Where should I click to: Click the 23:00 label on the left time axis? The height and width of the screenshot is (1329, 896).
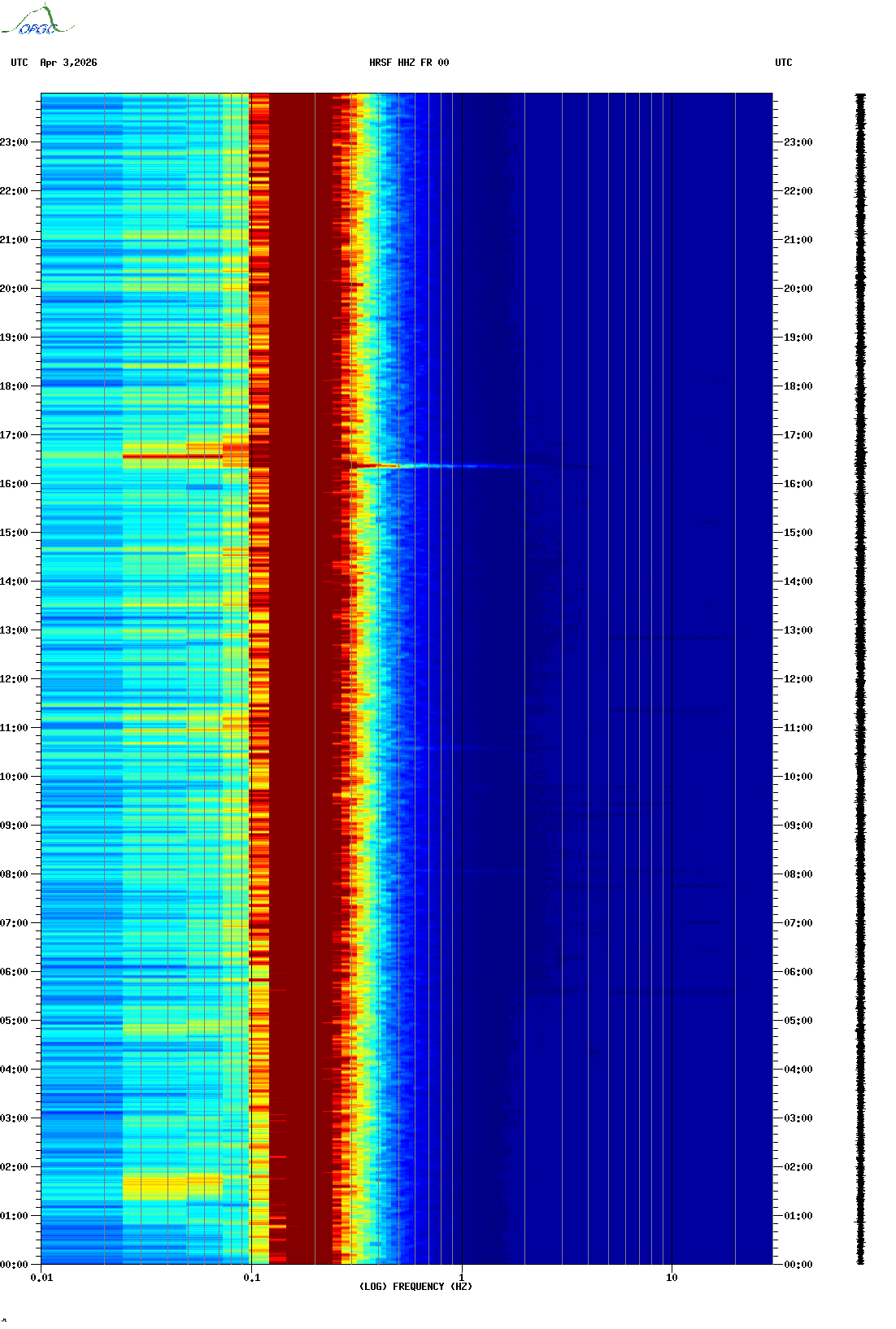(14, 142)
